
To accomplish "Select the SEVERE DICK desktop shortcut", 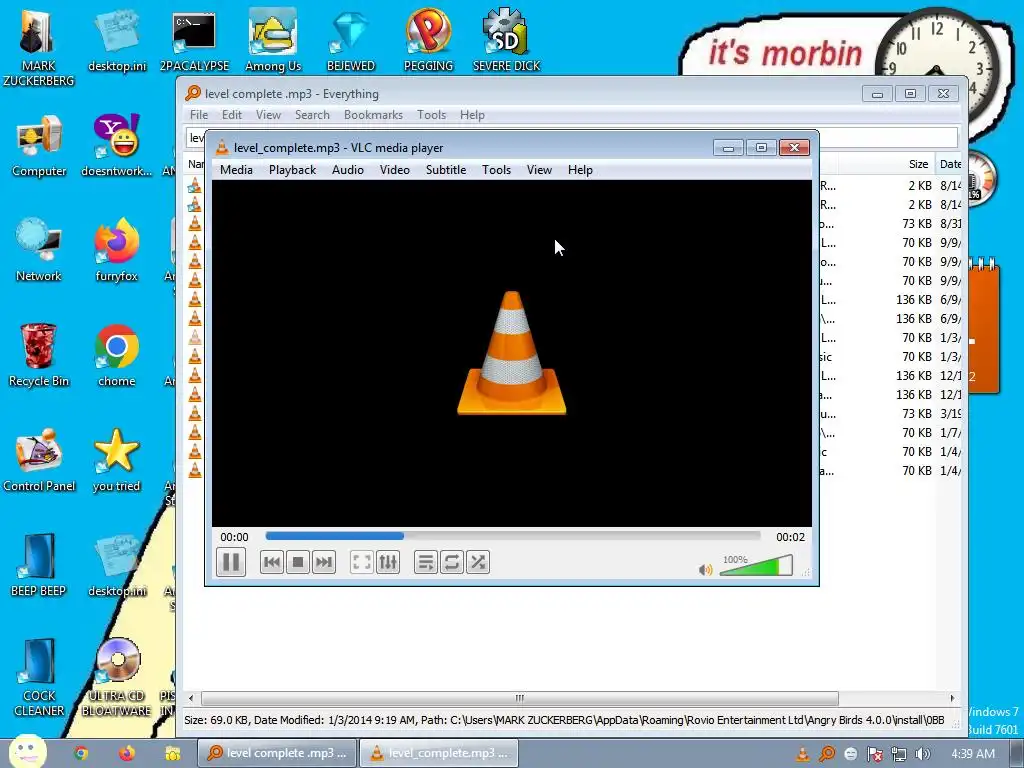I will tap(506, 42).
